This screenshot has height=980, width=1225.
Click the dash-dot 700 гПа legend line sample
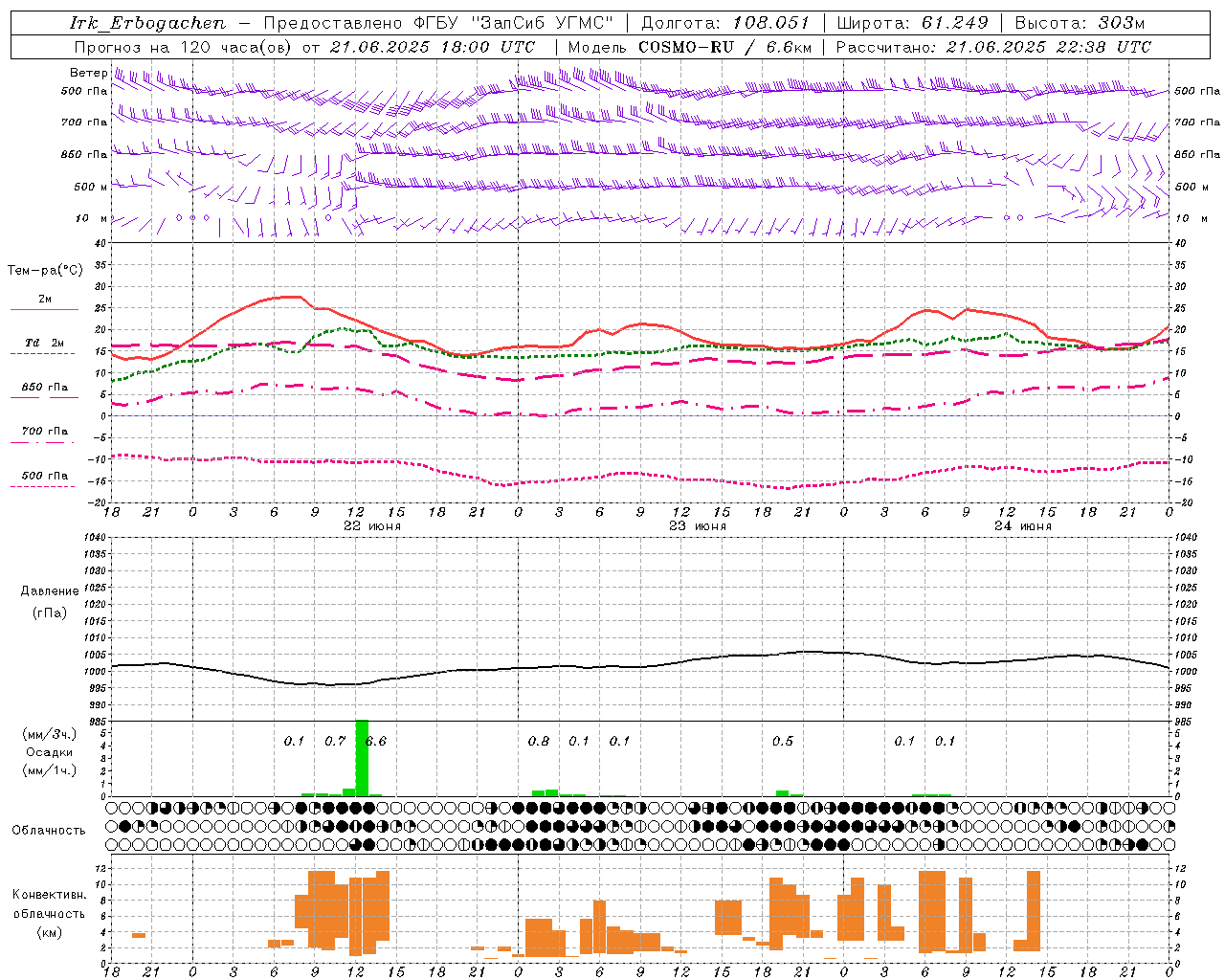coord(43,443)
